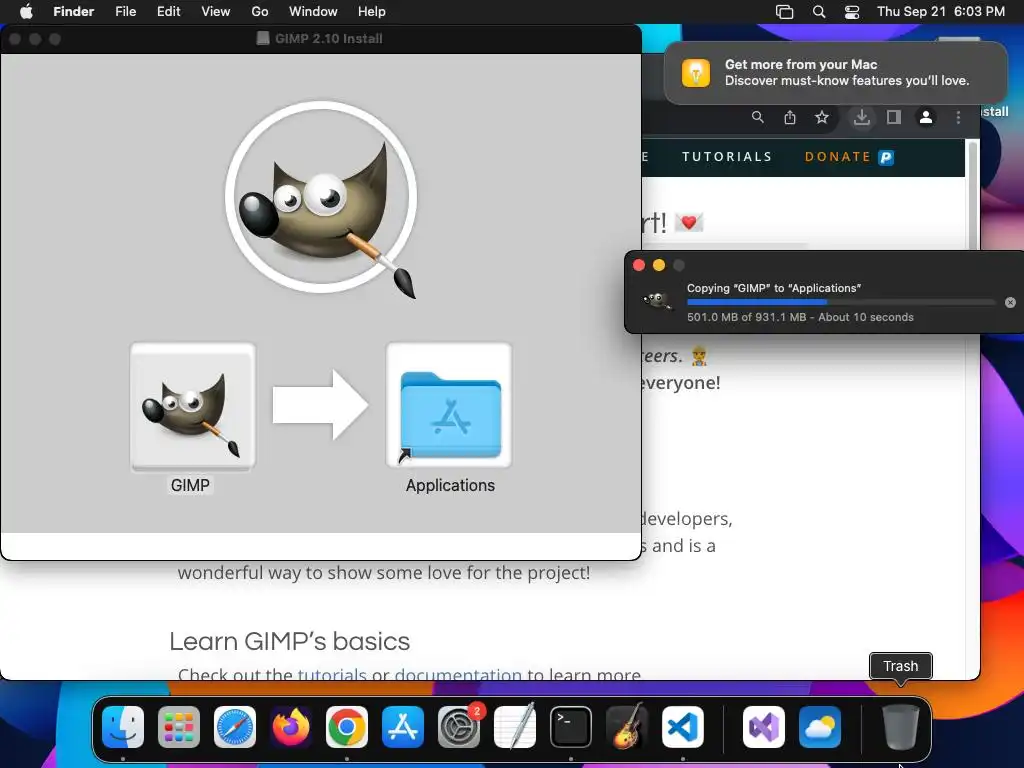The height and width of the screenshot is (768, 1024).
Task: Open Chrome's downloads icon
Action: pyautogui.click(x=862, y=117)
